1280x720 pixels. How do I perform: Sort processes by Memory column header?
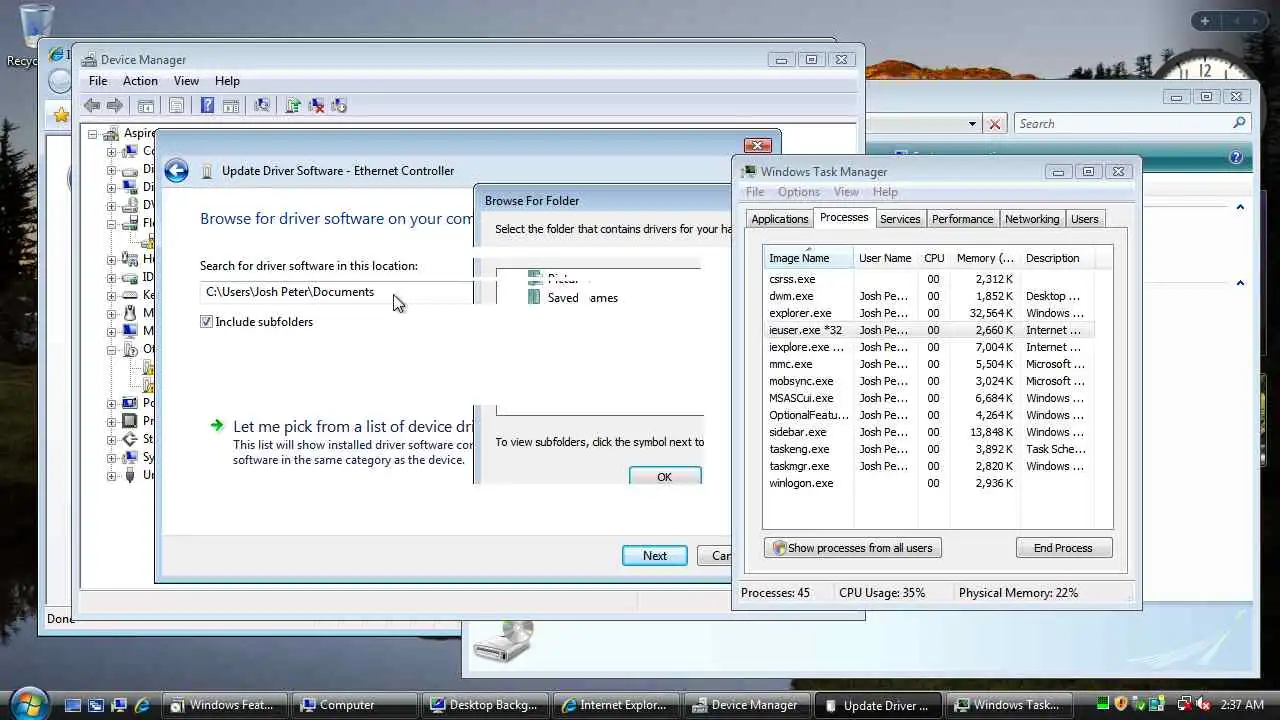click(985, 258)
